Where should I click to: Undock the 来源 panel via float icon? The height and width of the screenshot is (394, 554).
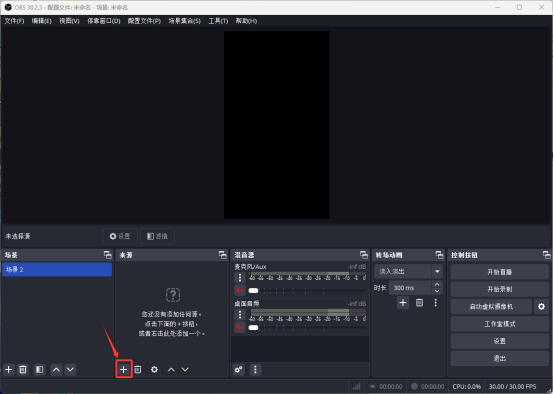pos(223,255)
